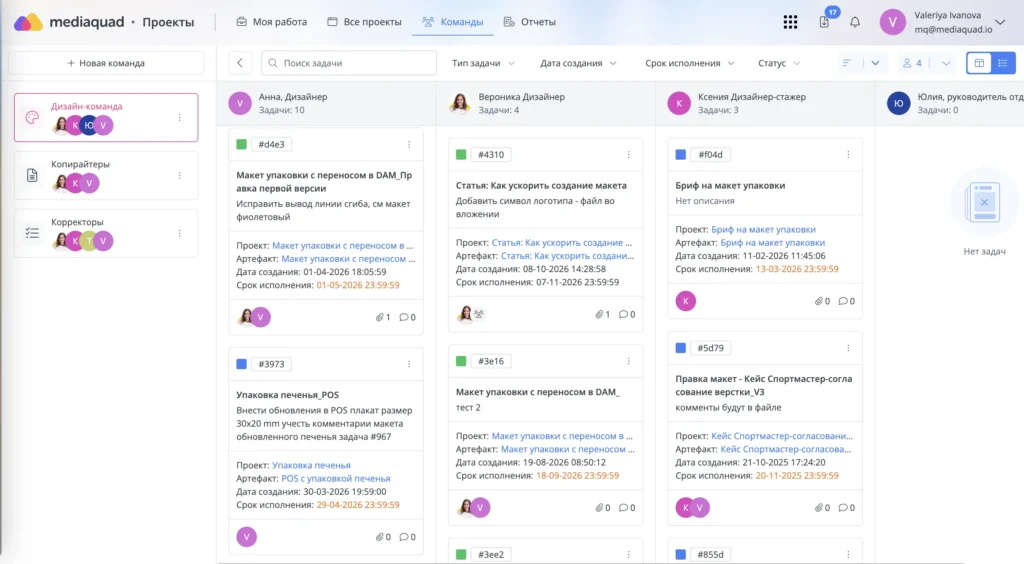
Task: Go to Все проекты tab
Action: 364,22
